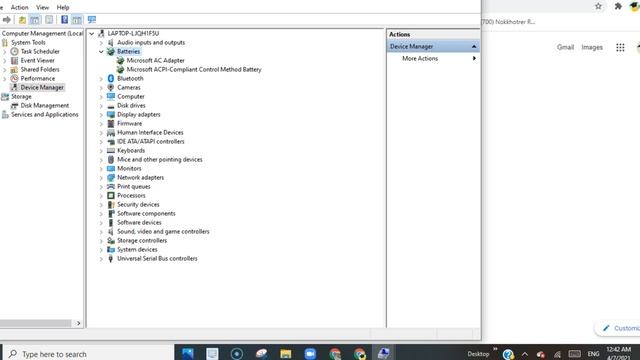Viewport: 640px width, 360px height.
Task: Bookmark this page with the browser star
Action: [x=598, y=6]
